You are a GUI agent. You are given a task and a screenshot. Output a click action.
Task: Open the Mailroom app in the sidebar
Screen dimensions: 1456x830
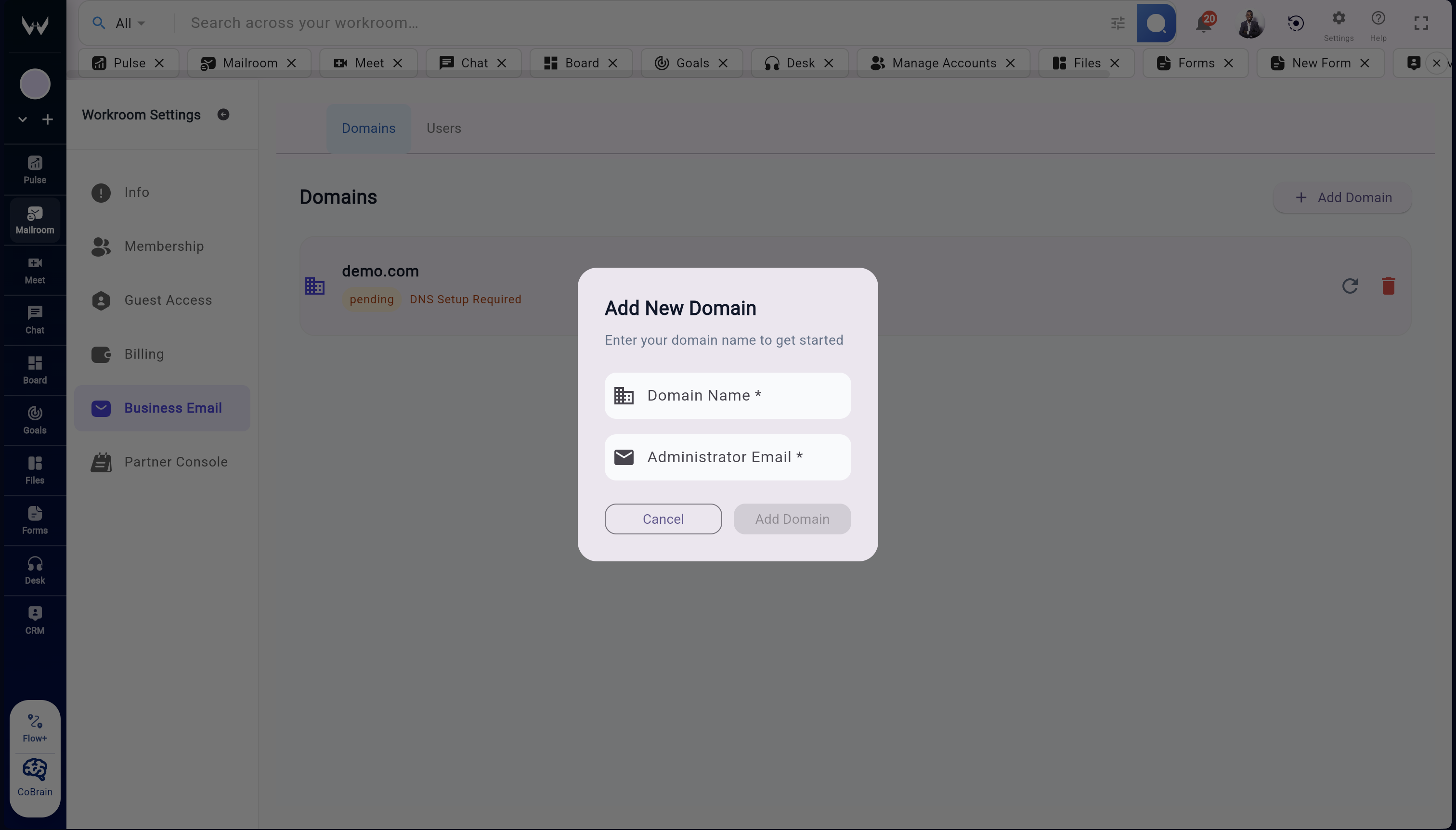click(x=34, y=220)
